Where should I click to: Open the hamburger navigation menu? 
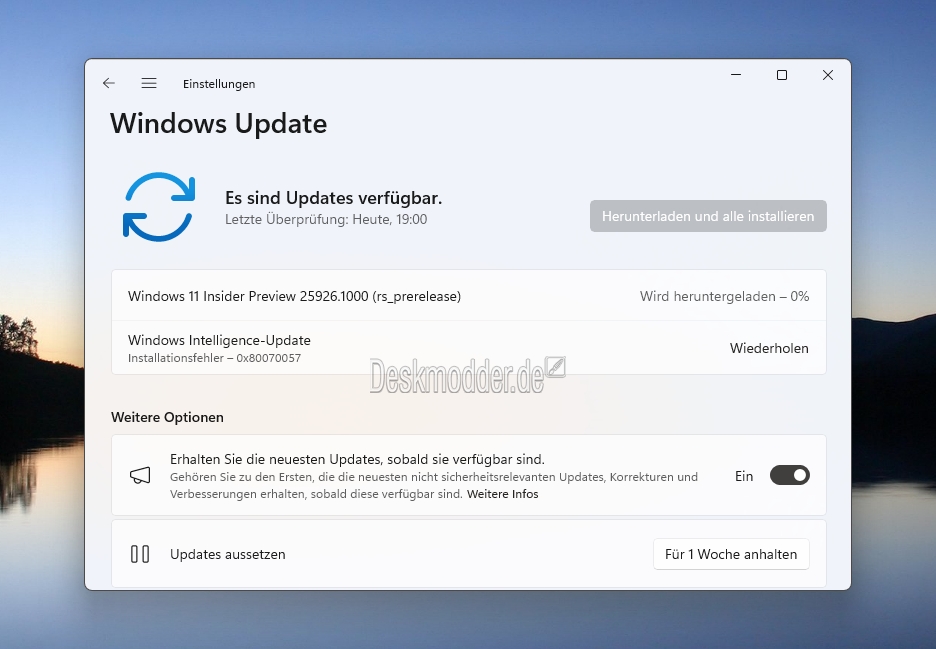click(149, 83)
